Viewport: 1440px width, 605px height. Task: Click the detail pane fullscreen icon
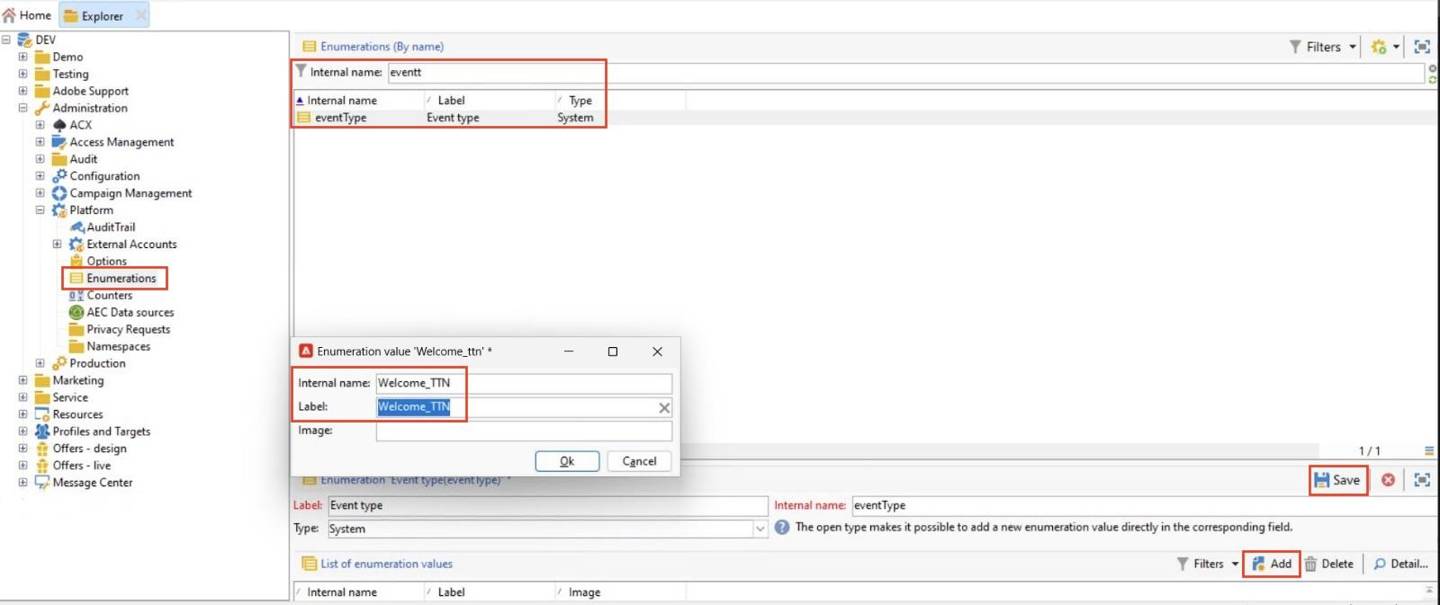(1421, 480)
